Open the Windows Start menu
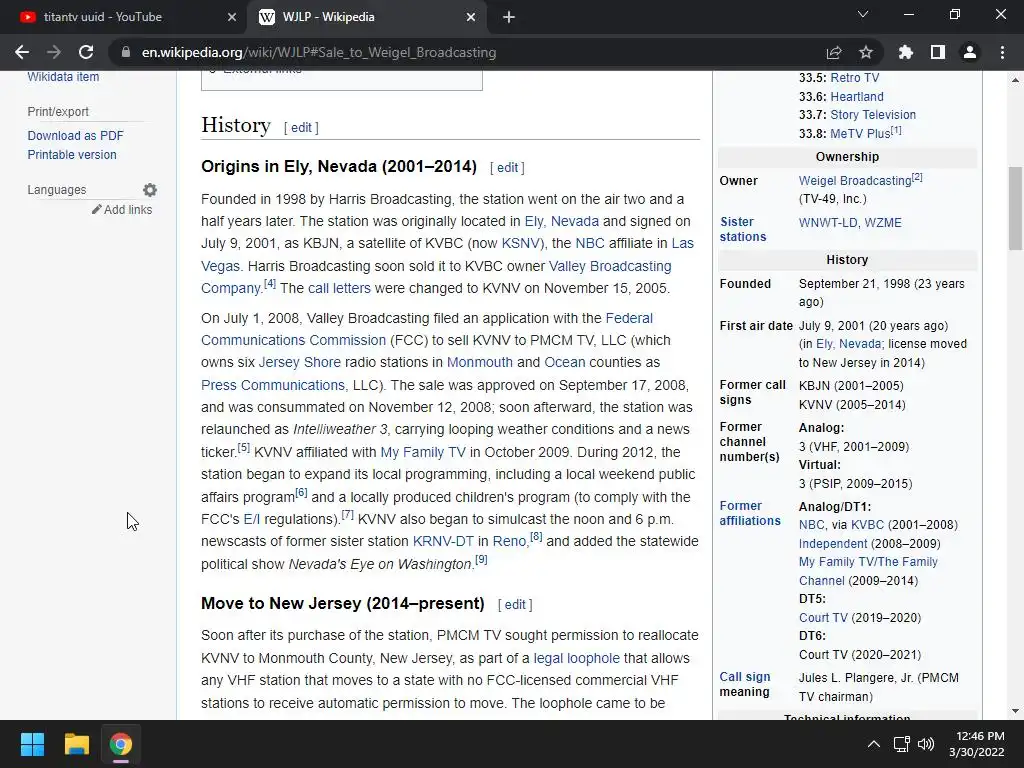The height and width of the screenshot is (768, 1024). click(x=32, y=744)
